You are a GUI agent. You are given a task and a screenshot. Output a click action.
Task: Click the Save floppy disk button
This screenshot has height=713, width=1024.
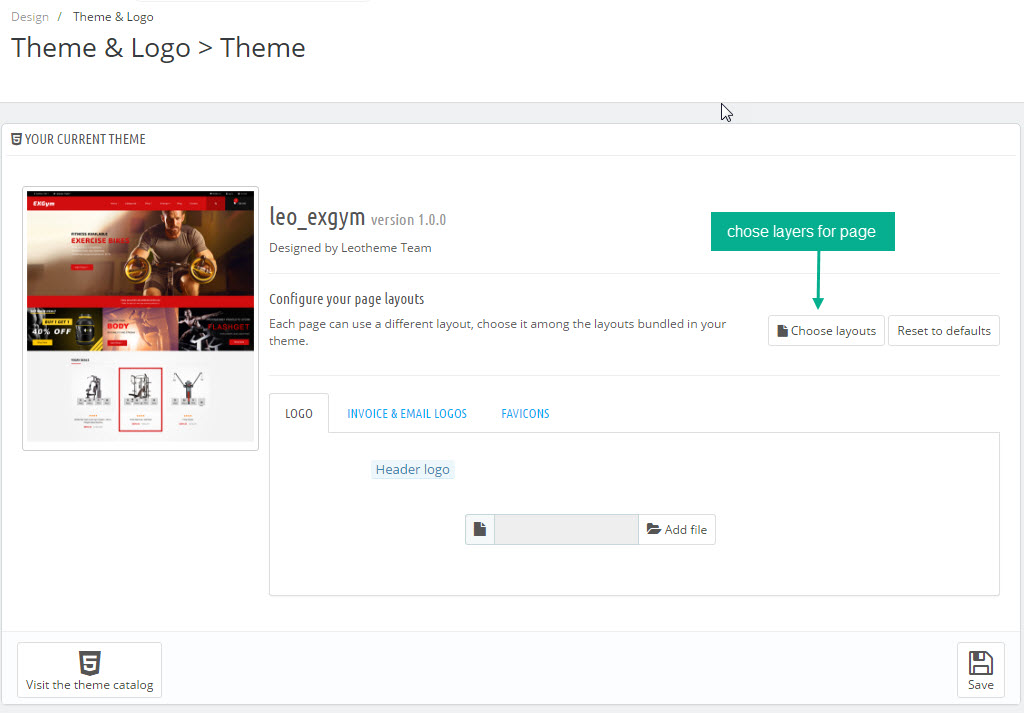pyautogui.click(x=980, y=670)
